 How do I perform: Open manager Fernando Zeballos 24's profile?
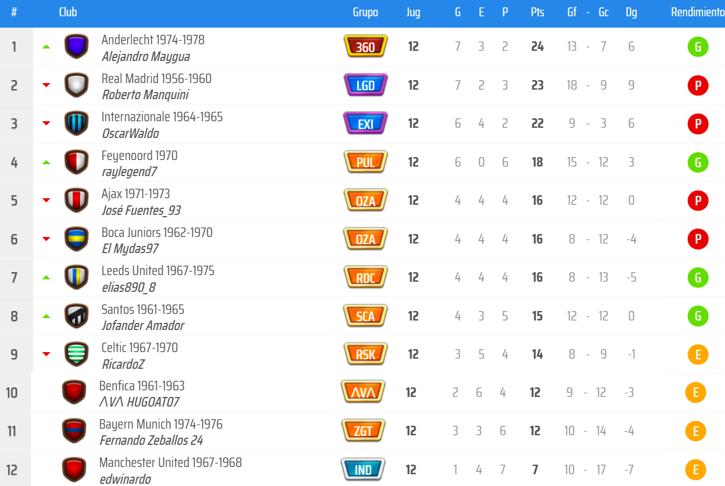tap(151, 440)
